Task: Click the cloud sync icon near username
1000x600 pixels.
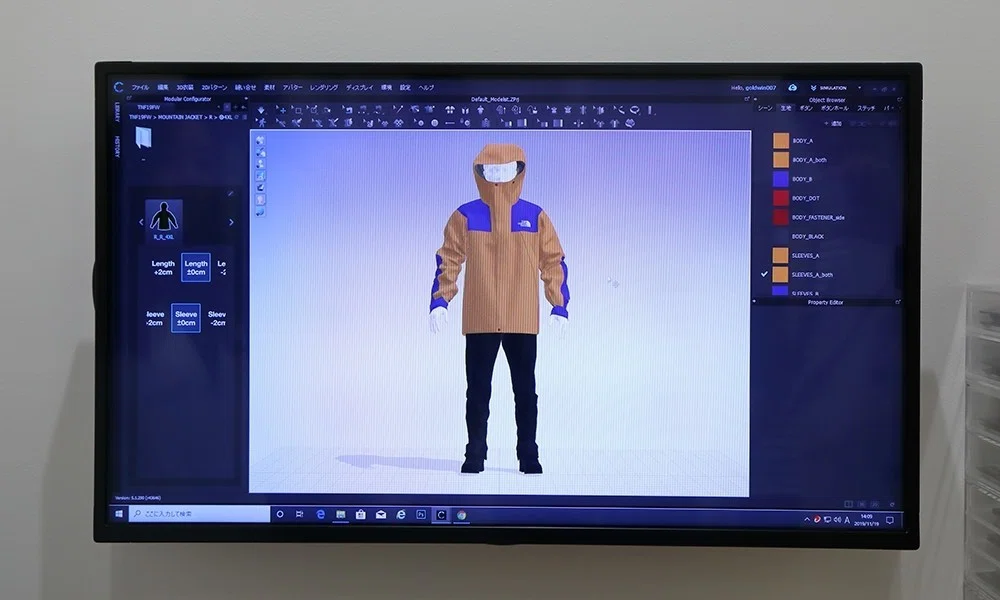Action: [793, 87]
